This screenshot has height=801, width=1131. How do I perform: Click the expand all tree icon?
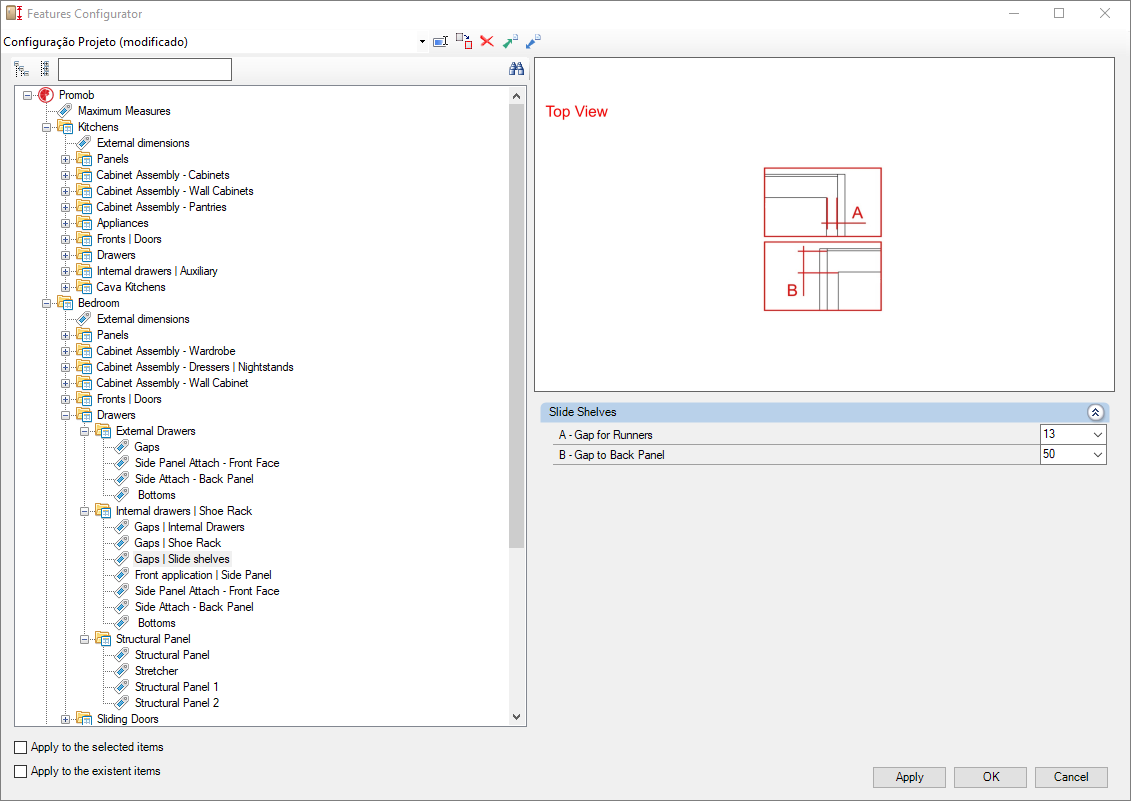(x=22, y=69)
